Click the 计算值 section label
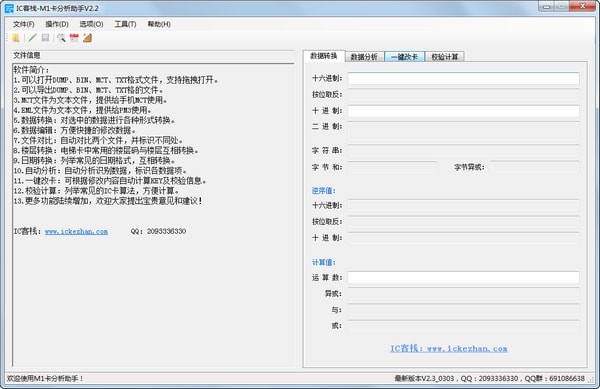 [324, 262]
